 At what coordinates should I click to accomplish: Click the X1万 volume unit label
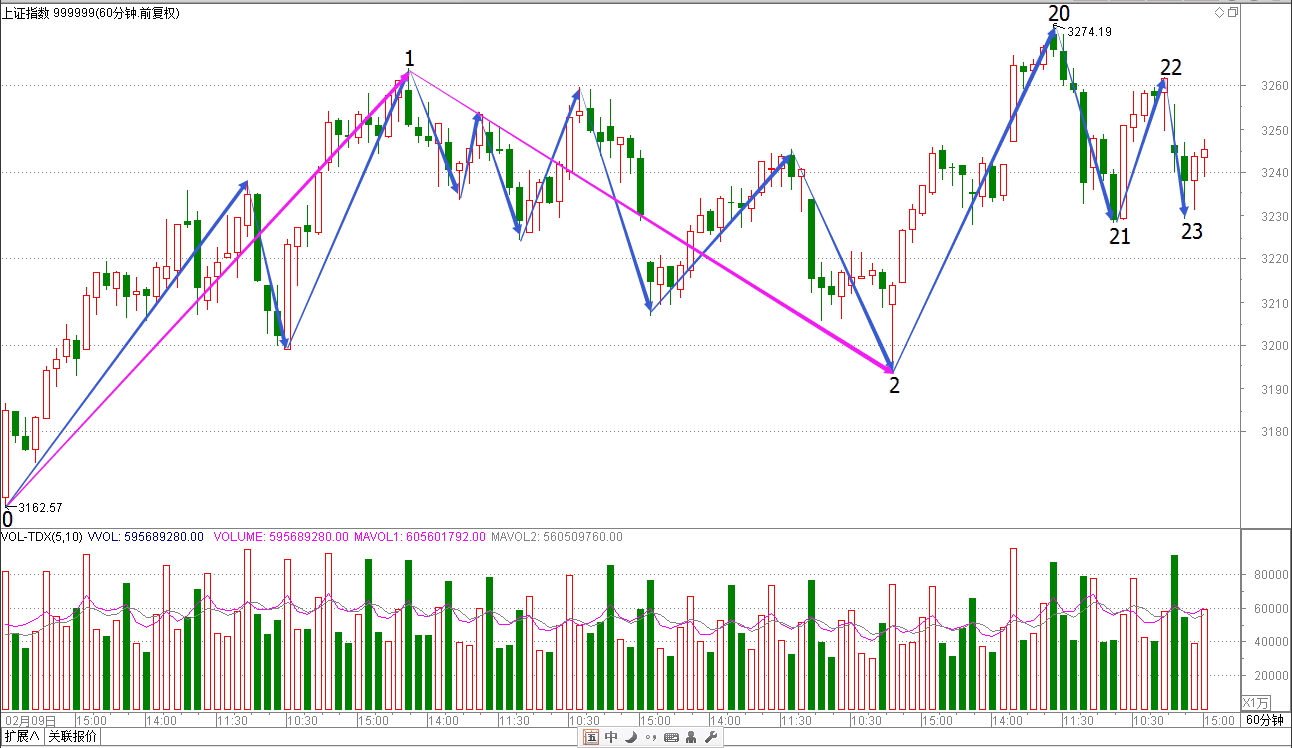point(1256,702)
